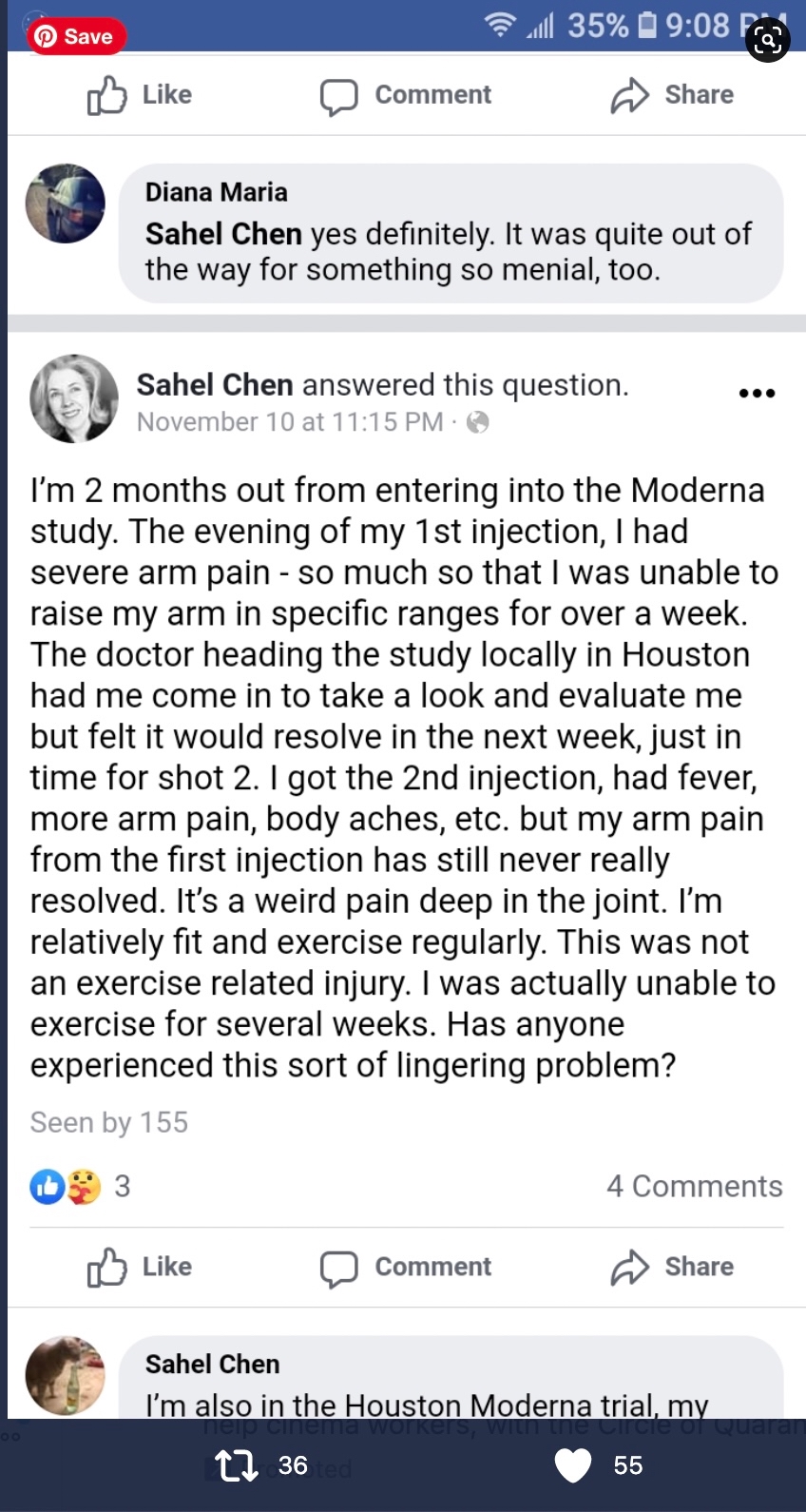Image resolution: width=806 pixels, height=1512 pixels.
Task: Expand the 4 Comments thread
Action: [695, 1186]
